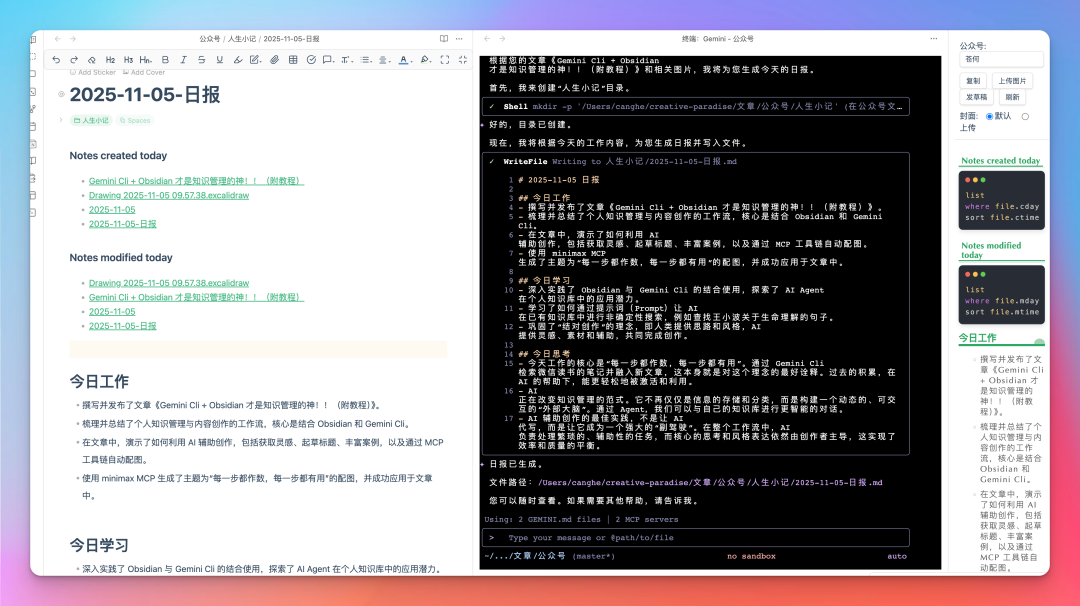Redo the last undone edit
The image size is (1080, 606).
[74, 60]
